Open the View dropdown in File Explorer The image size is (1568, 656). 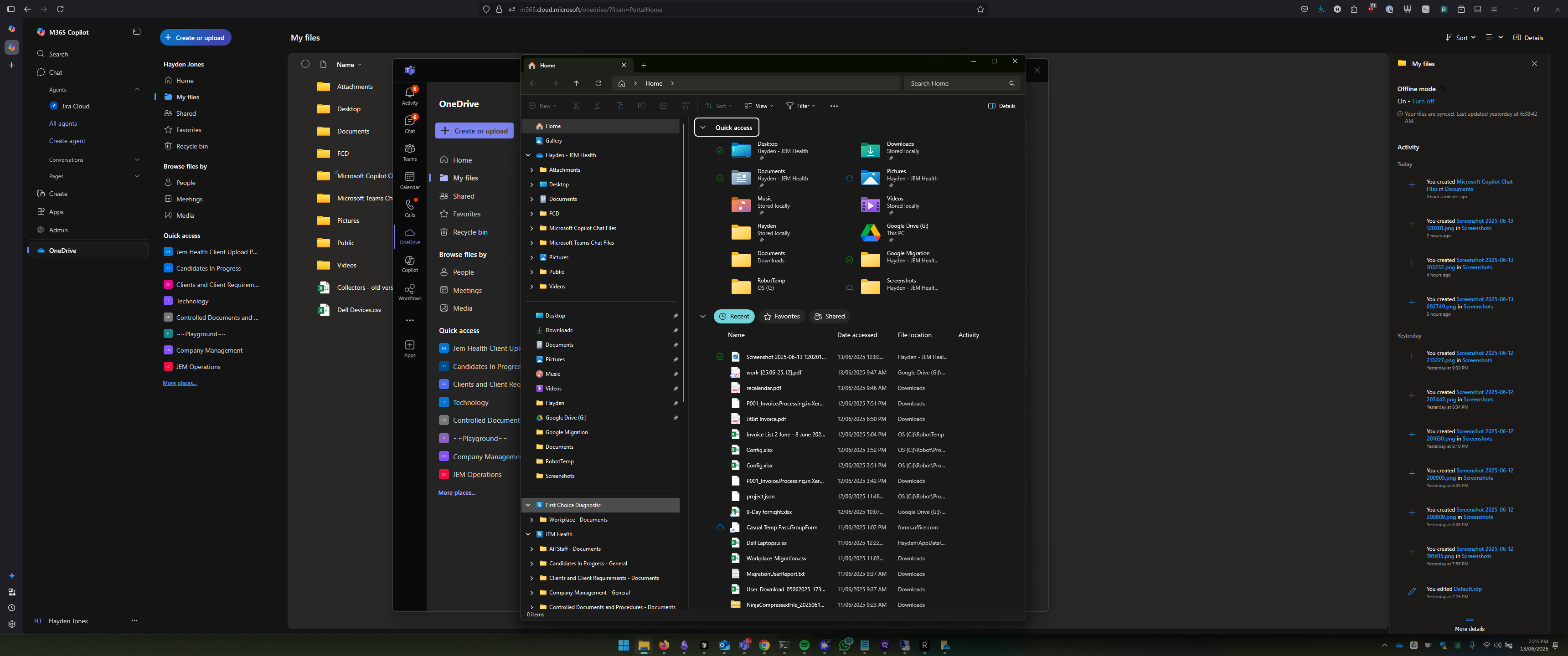pos(758,106)
